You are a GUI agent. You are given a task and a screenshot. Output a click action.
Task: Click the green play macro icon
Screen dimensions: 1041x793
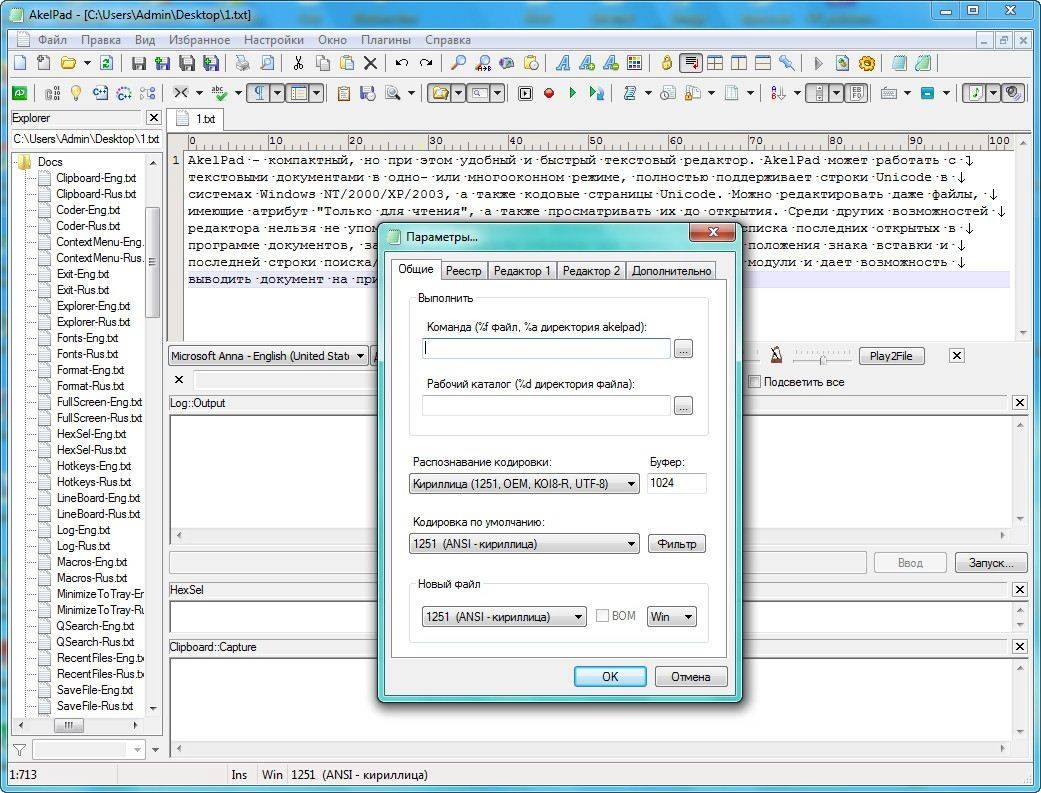[x=572, y=93]
